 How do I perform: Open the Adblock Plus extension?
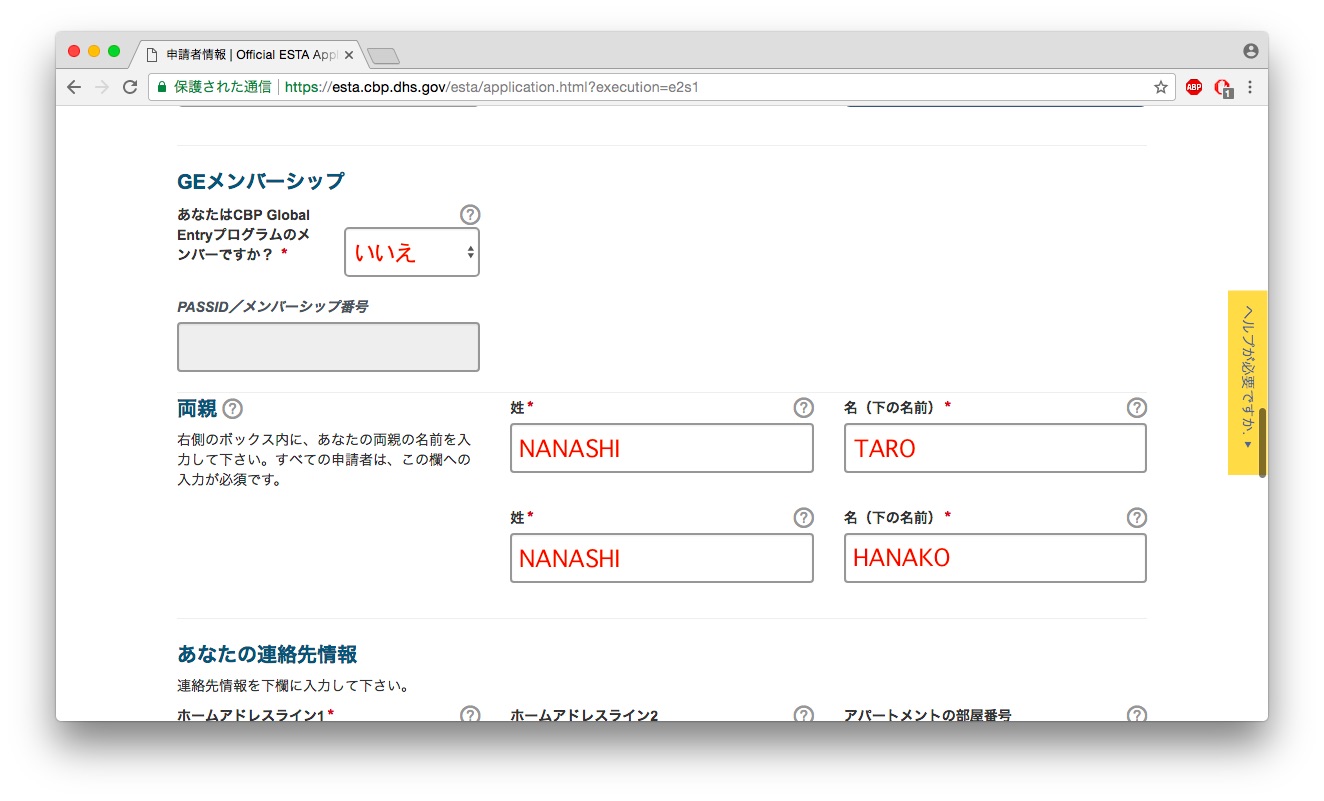tap(1193, 87)
